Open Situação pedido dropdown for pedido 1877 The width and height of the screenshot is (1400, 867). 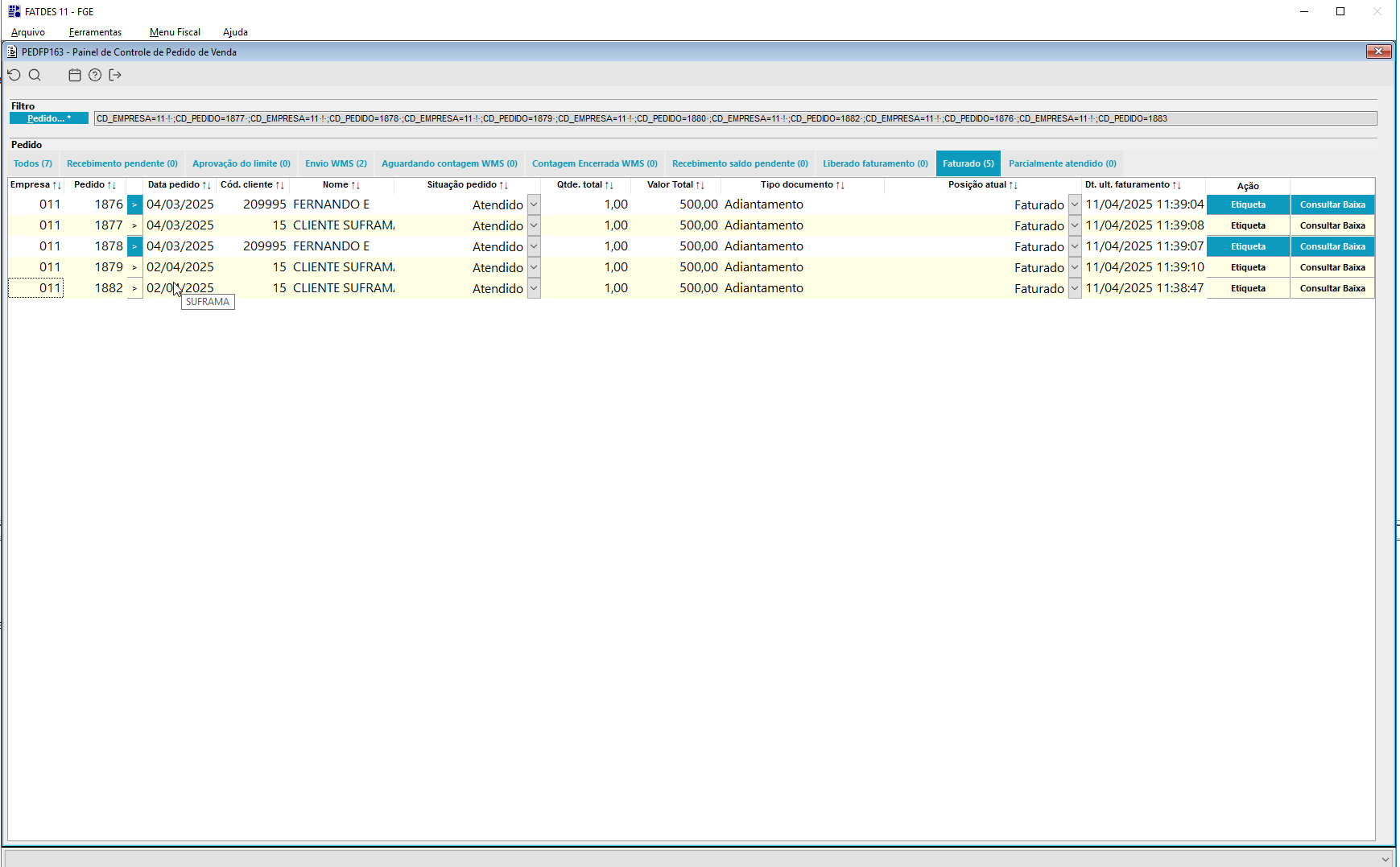(x=534, y=225)
